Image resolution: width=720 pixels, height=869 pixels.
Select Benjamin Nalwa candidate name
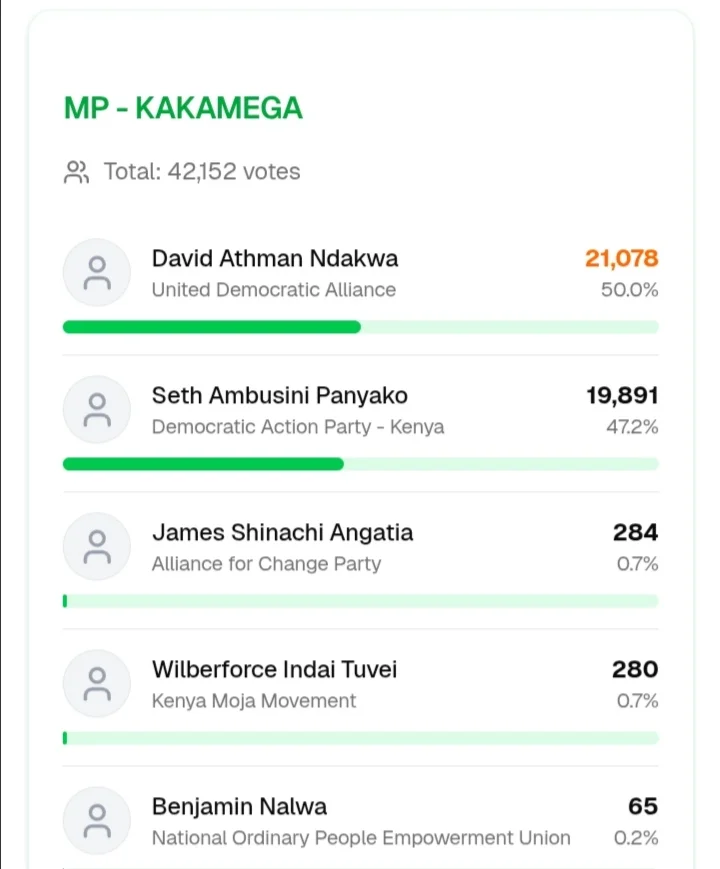239,807
